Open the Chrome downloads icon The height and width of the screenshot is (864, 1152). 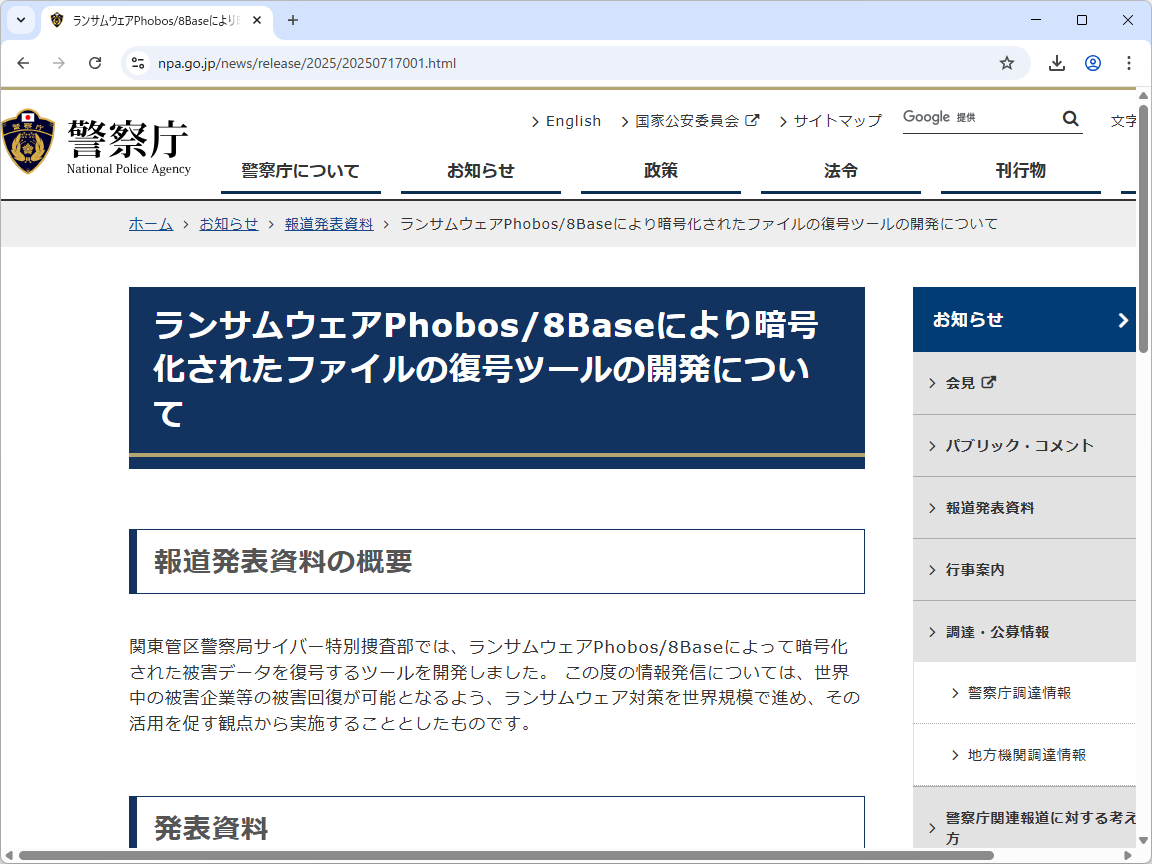point(1056,62)
